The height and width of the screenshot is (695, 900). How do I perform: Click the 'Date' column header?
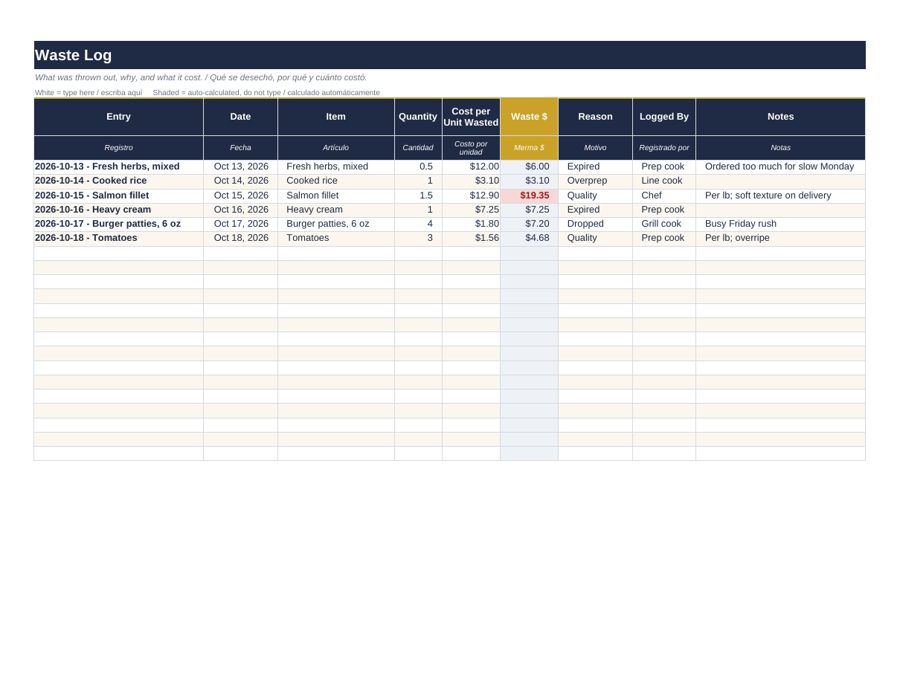pos(240,117)
